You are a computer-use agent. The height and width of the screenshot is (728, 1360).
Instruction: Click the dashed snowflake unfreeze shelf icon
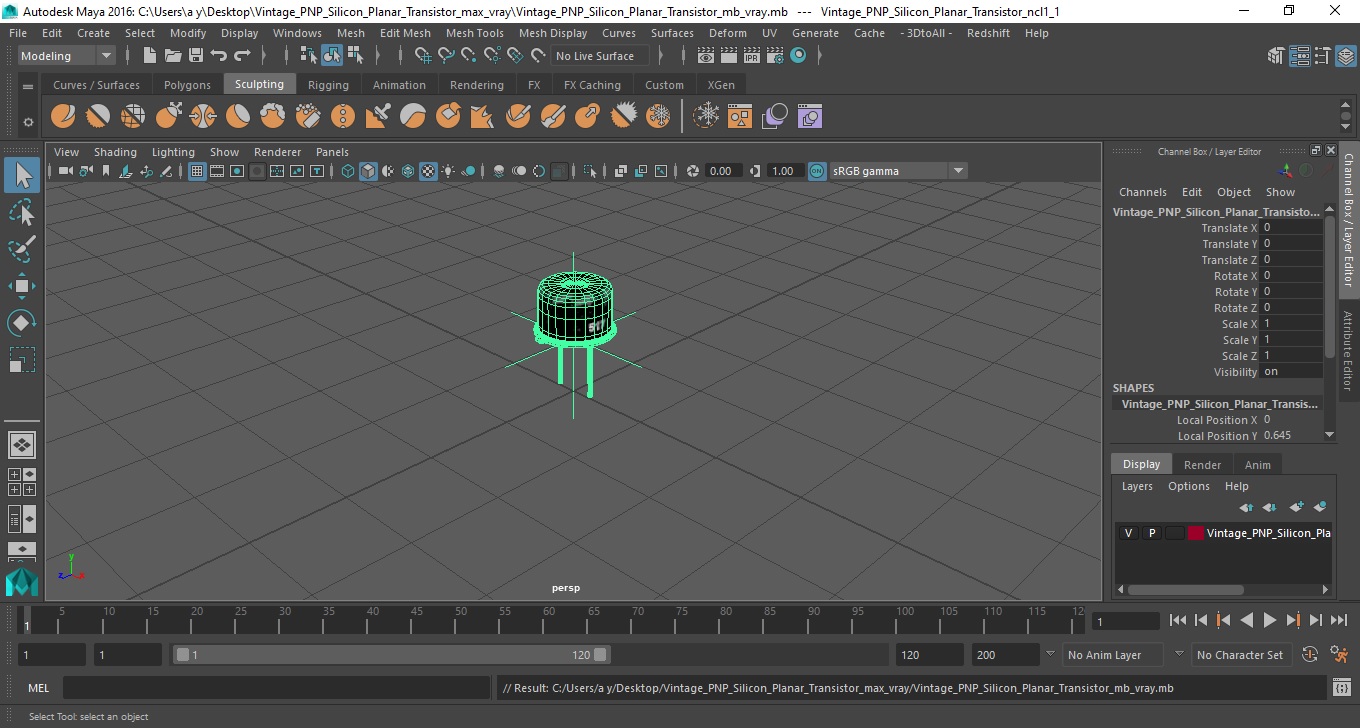[x=707, y=117]
